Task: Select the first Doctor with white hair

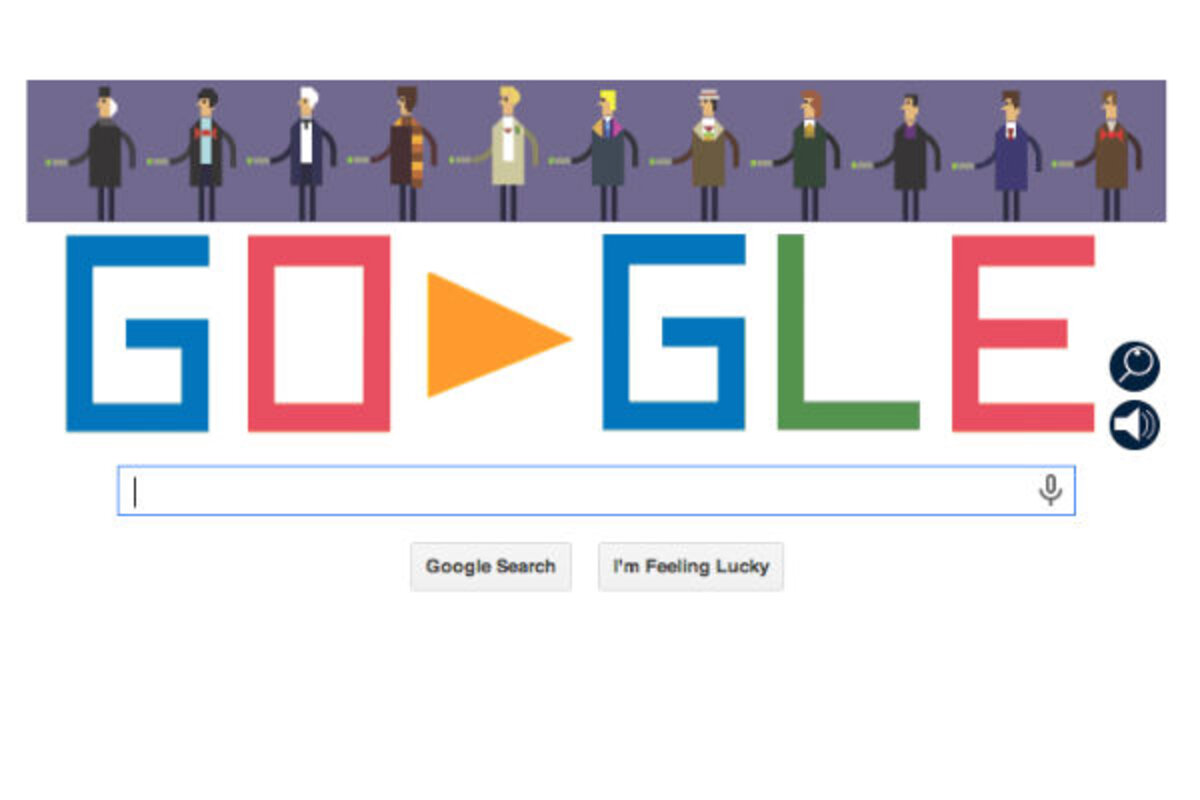Action: coord(104,153)
